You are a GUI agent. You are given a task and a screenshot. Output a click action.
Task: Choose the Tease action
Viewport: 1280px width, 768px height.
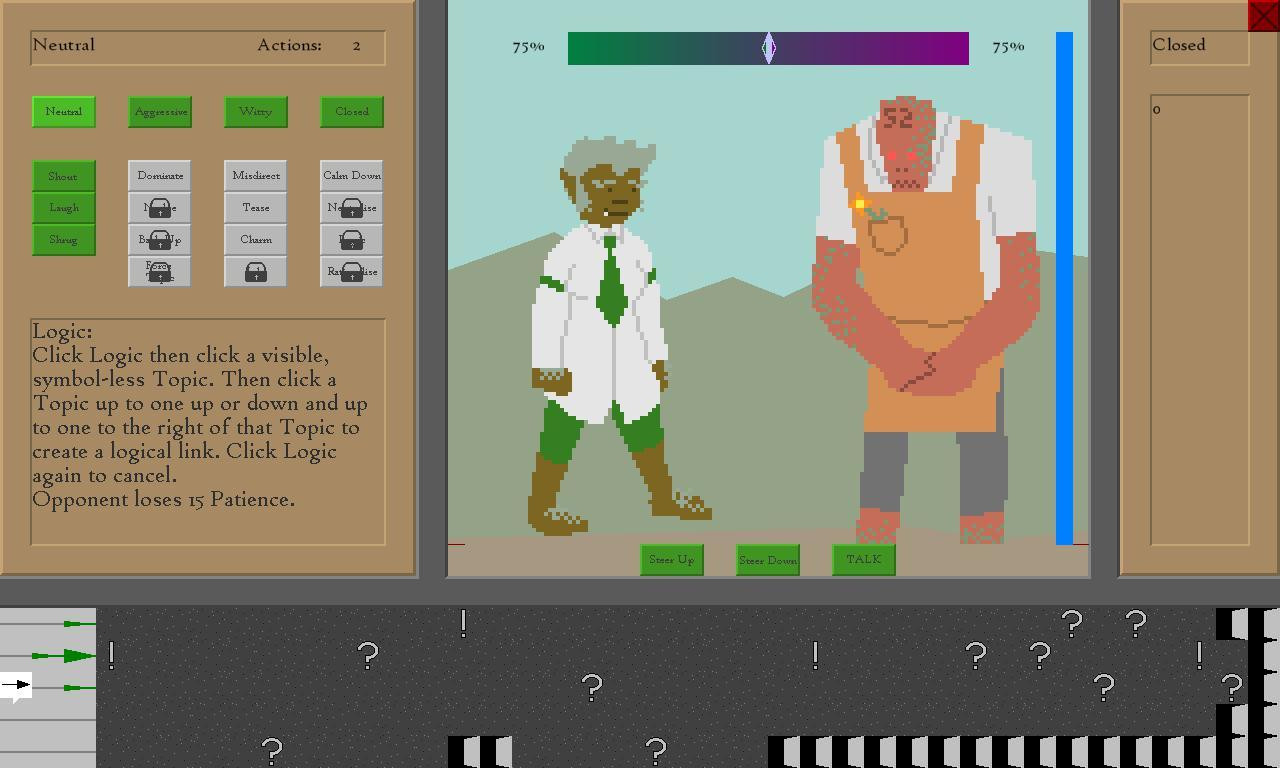click(256, 208)
